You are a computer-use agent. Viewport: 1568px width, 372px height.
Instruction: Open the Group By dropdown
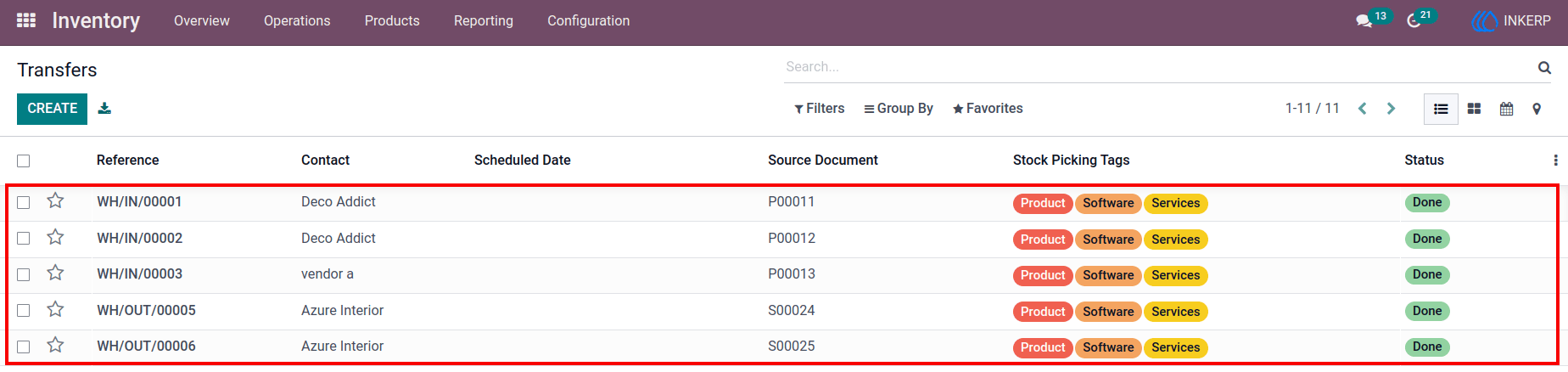(x=899, y=109)
